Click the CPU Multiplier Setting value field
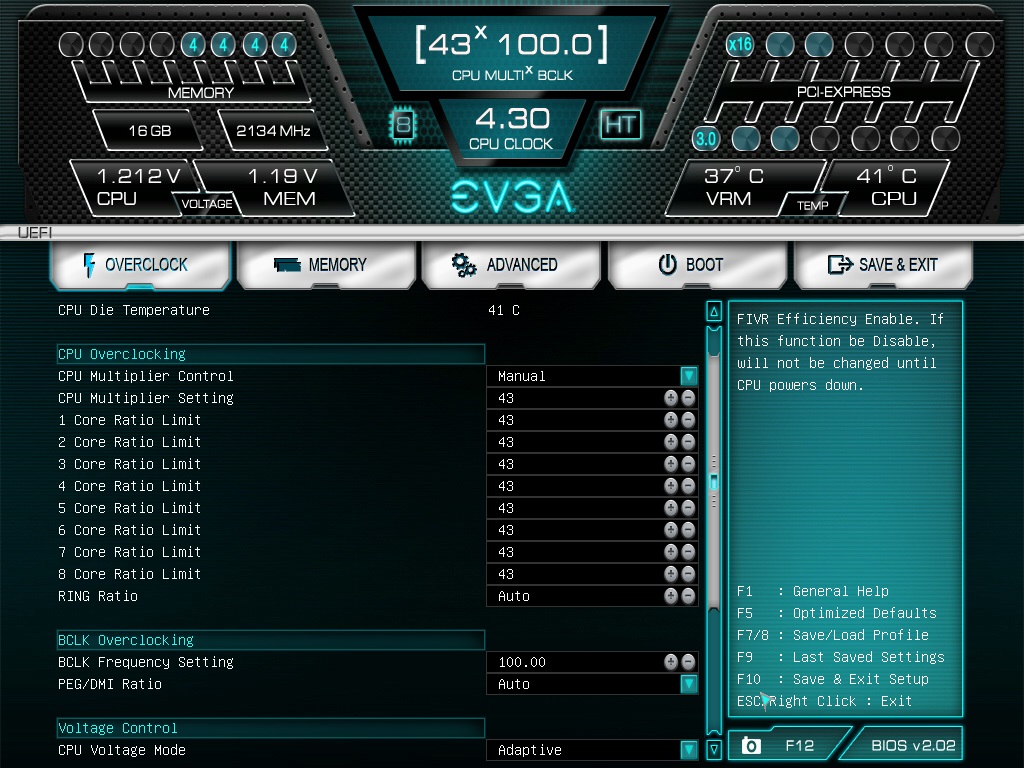 [x=592, y=398]
